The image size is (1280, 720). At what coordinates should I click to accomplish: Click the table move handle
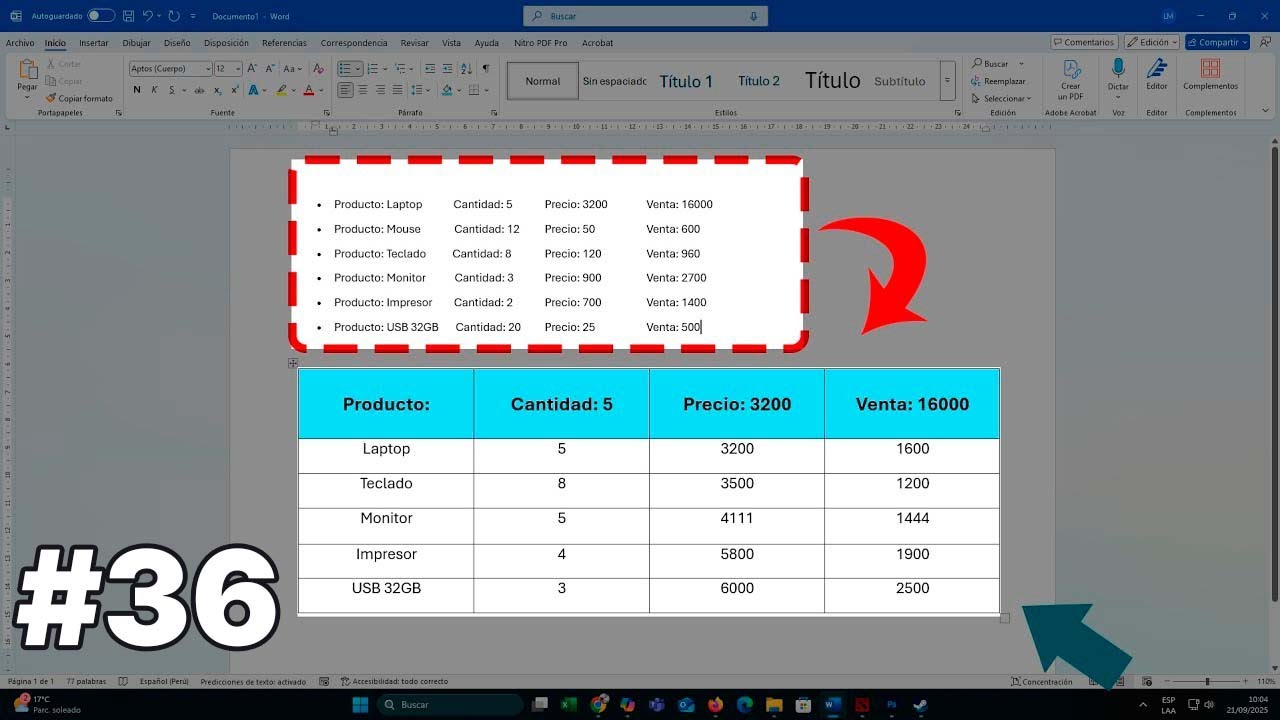pos(293,363)
